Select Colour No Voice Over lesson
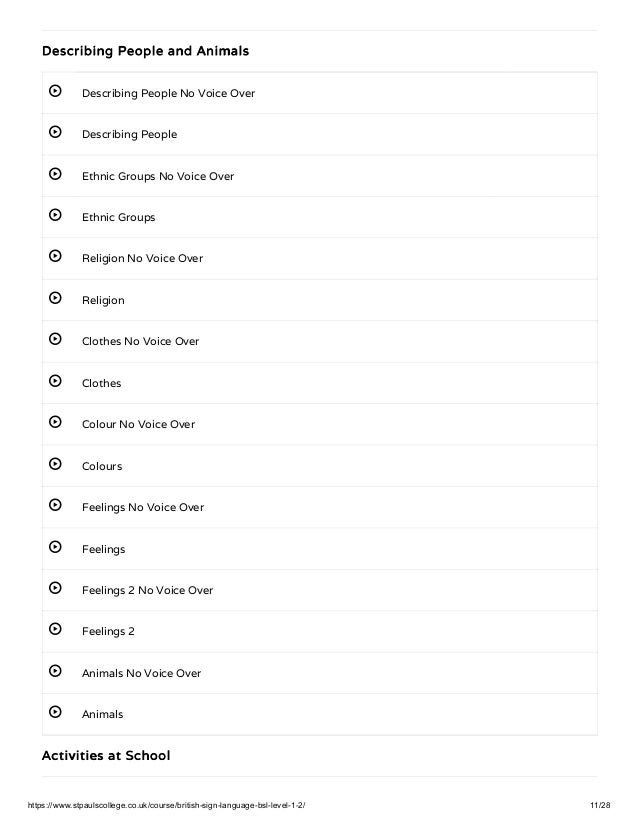 click(x=138, y=425)
